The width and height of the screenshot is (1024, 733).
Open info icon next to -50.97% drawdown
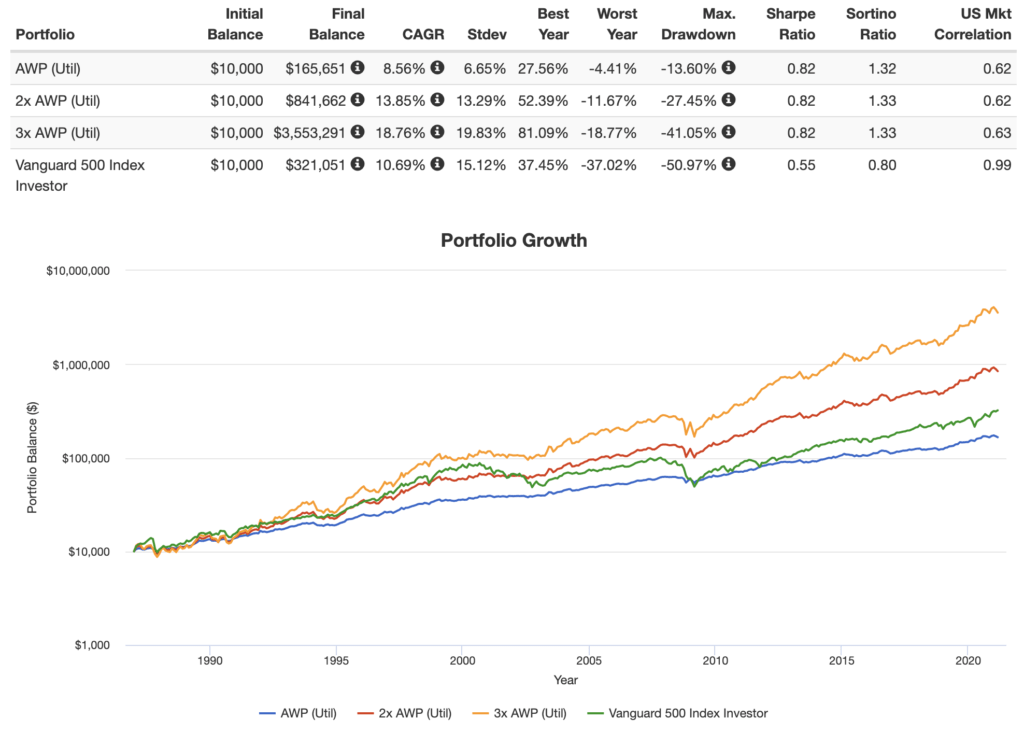[x=729, y=164]
